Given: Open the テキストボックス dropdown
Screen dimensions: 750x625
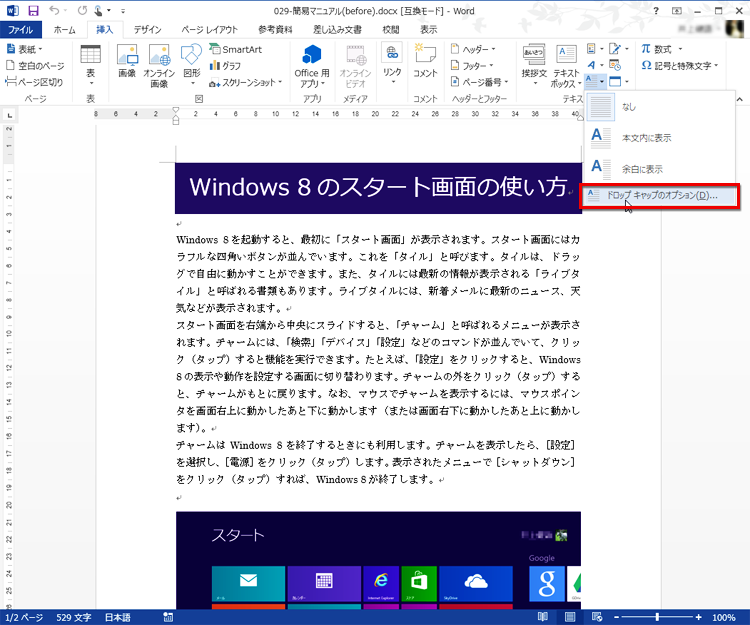Looking at the screenshot, I should pyautogui.click(x=566, y=66).
